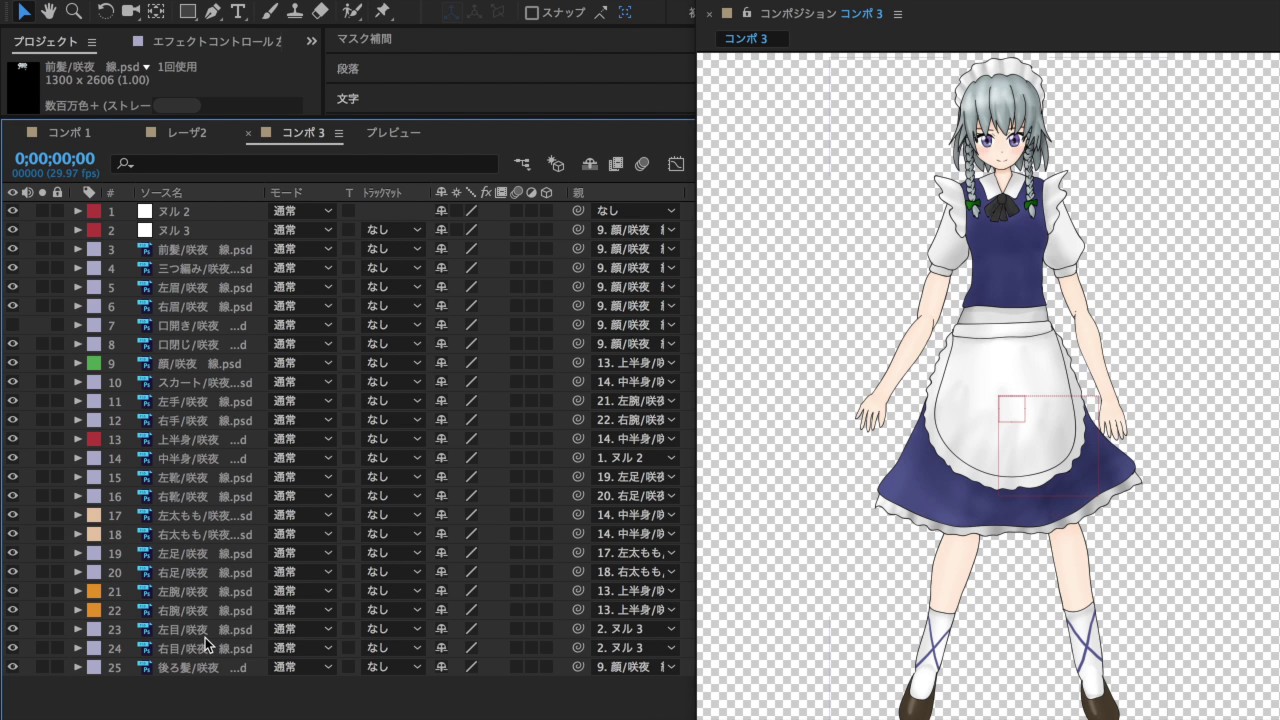Screen dimensions: 1280x720
Task: Expand layer 1 ヌル 2 properties
Action: [x=77, y=211]
